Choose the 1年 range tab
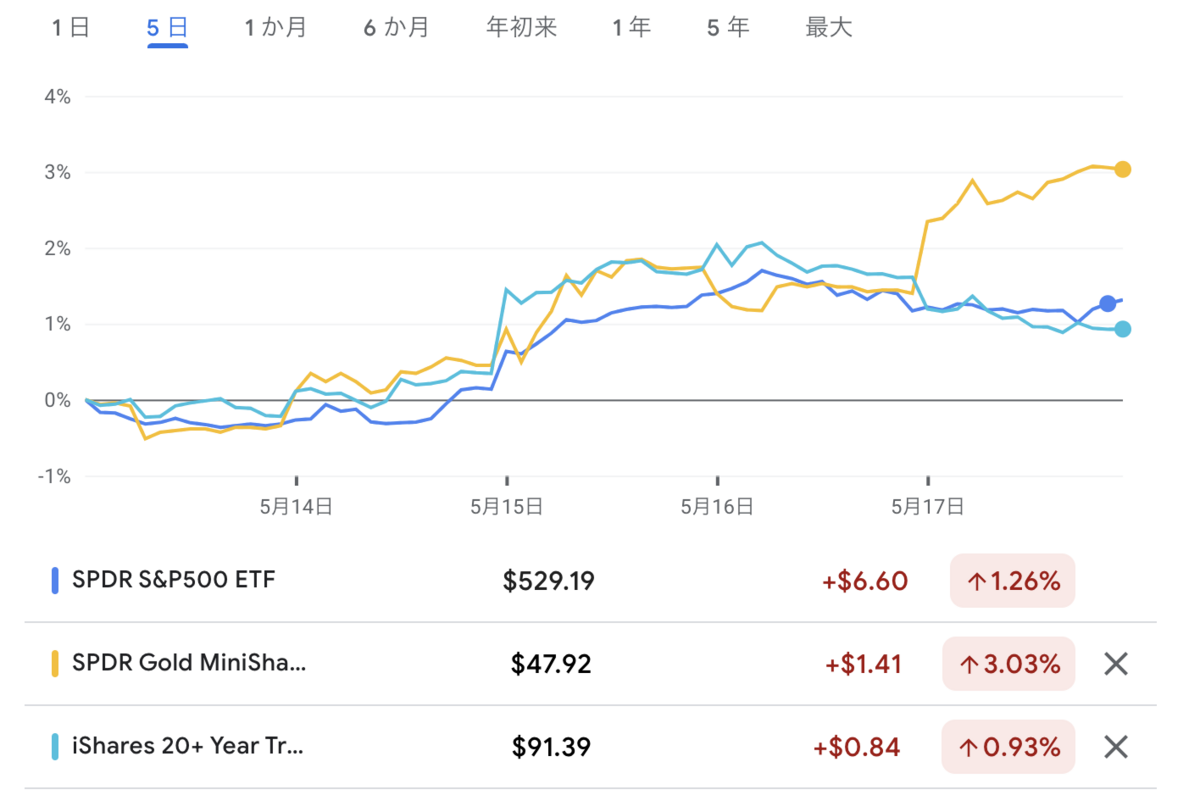Screen dimensions: 1200x812 pyautogui.click(x=632, y=28)
